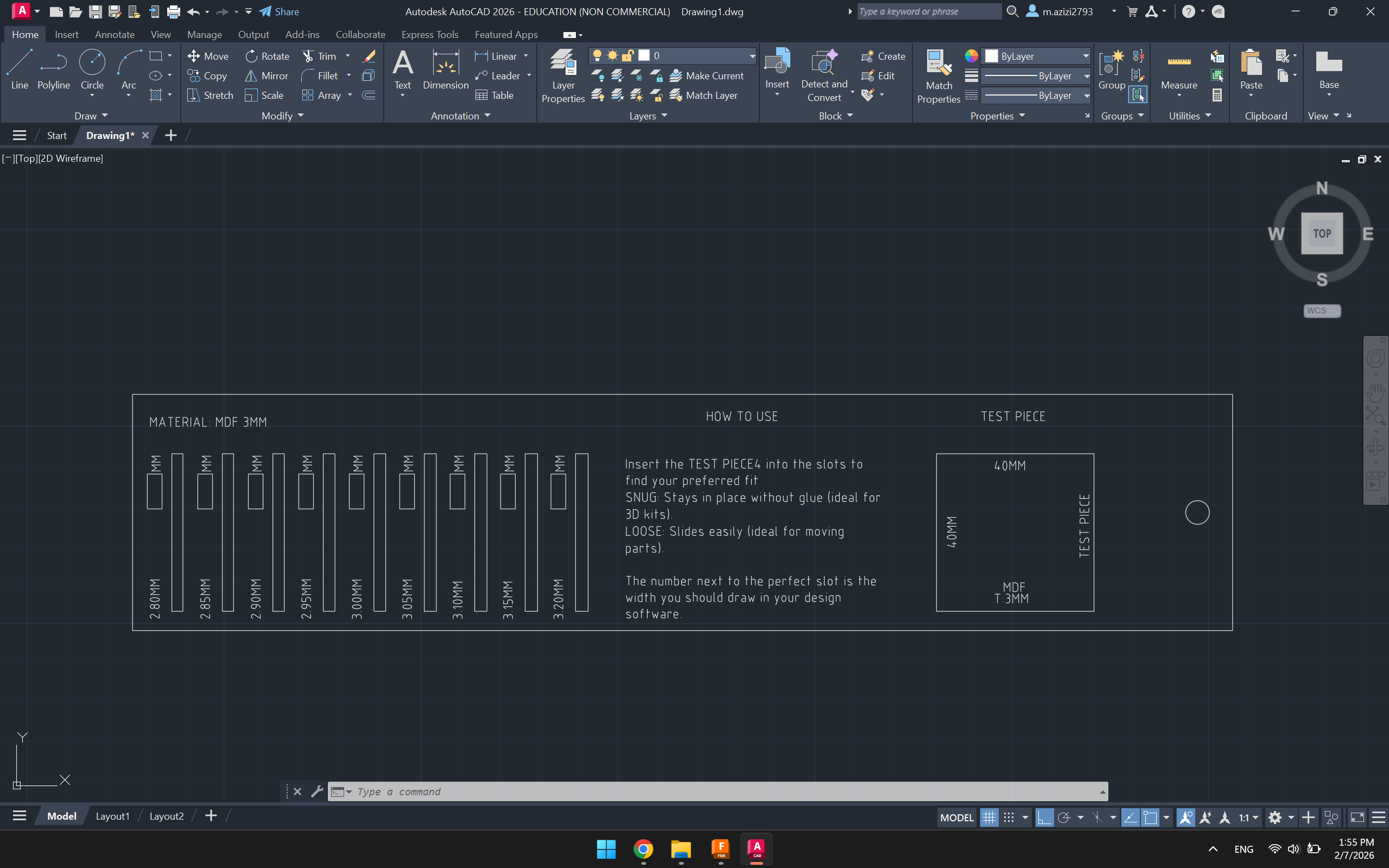Switch to the Annotate ribbon tab

(x=114, y=34)
